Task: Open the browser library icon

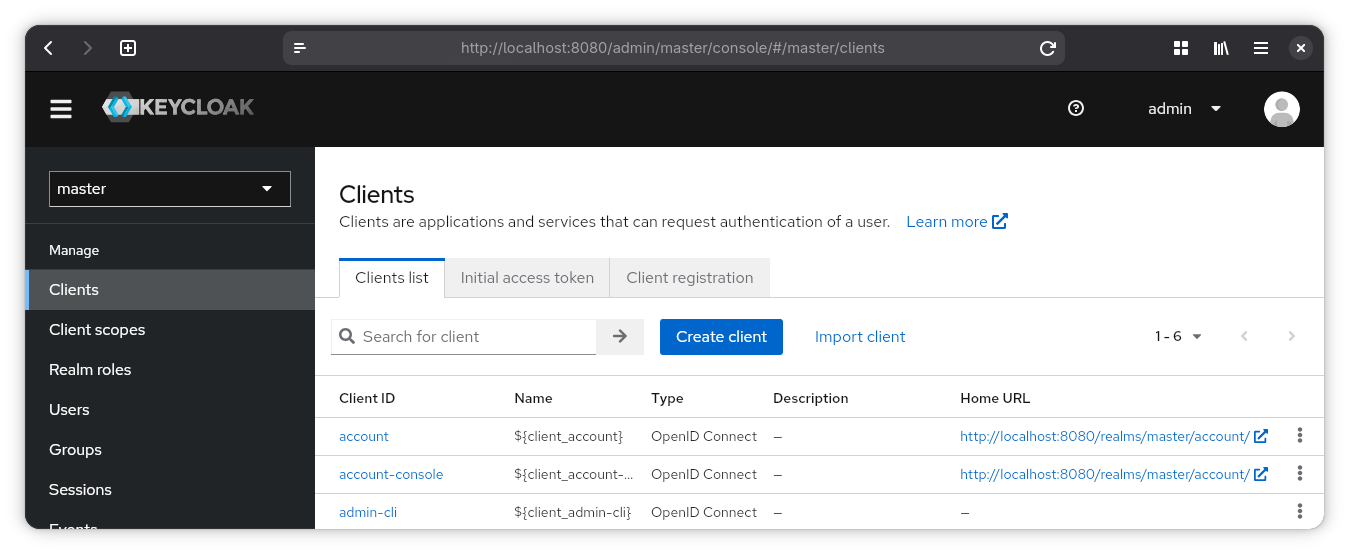Action: click(x=1221, y=48)
